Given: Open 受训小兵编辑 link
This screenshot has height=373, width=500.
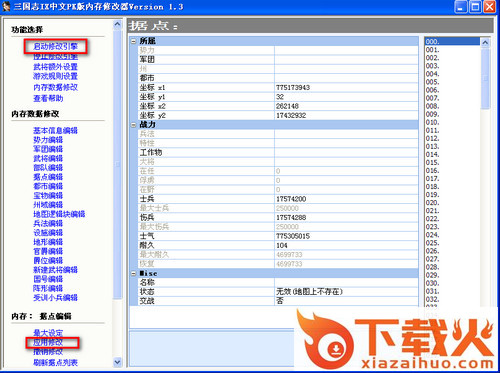Looking at the screenshot, I should (55, 298).
